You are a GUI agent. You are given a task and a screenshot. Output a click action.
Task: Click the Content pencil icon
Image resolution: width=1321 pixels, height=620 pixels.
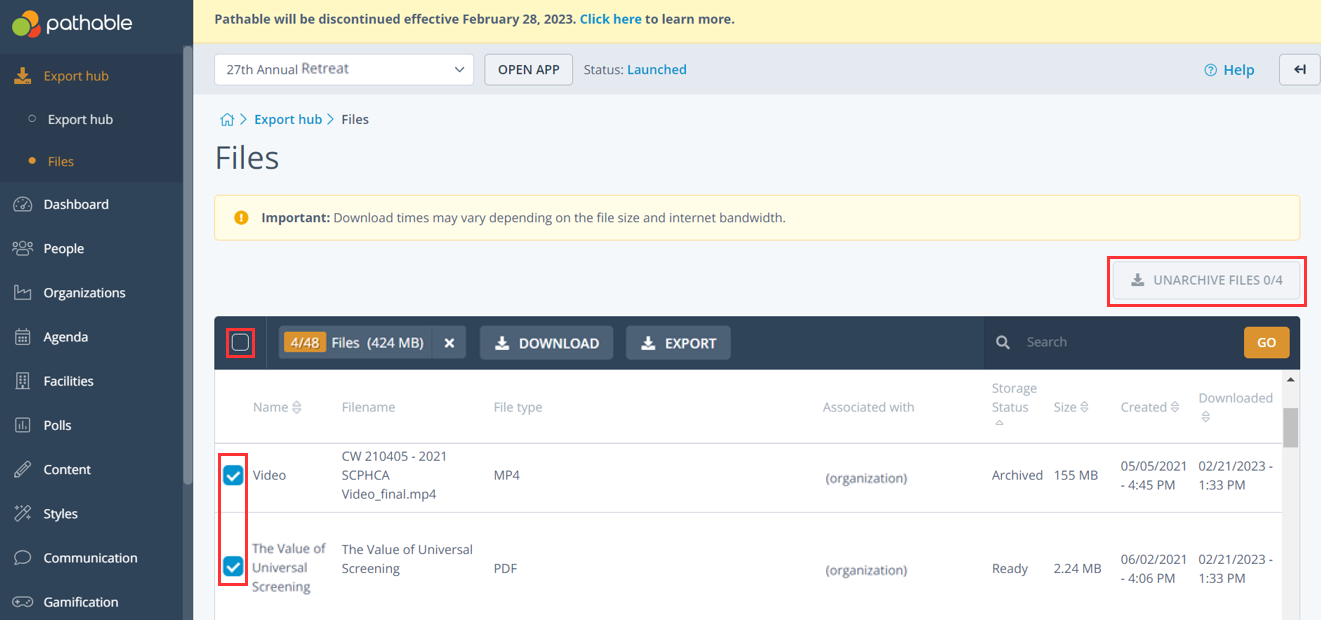23,469
